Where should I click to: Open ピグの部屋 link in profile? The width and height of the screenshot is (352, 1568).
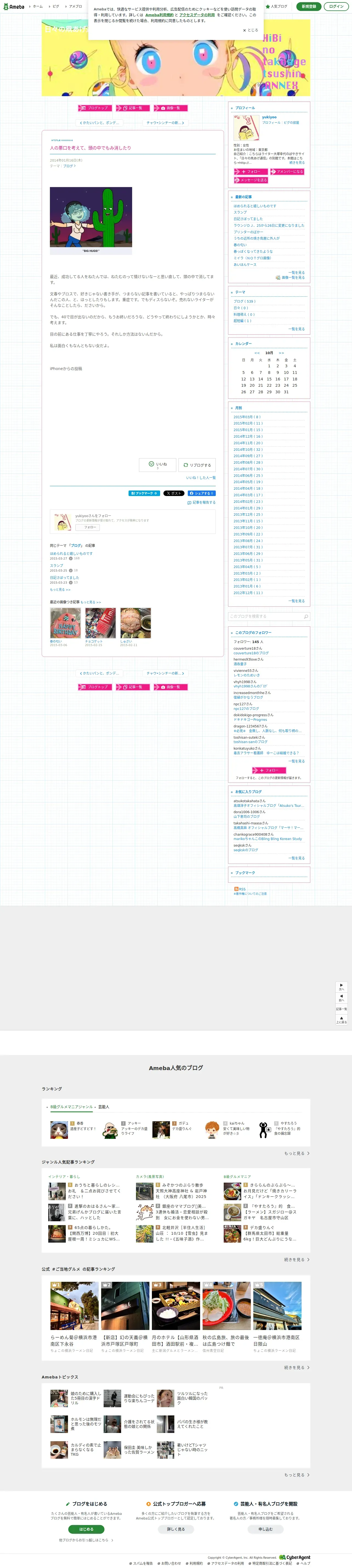[291, 122]
